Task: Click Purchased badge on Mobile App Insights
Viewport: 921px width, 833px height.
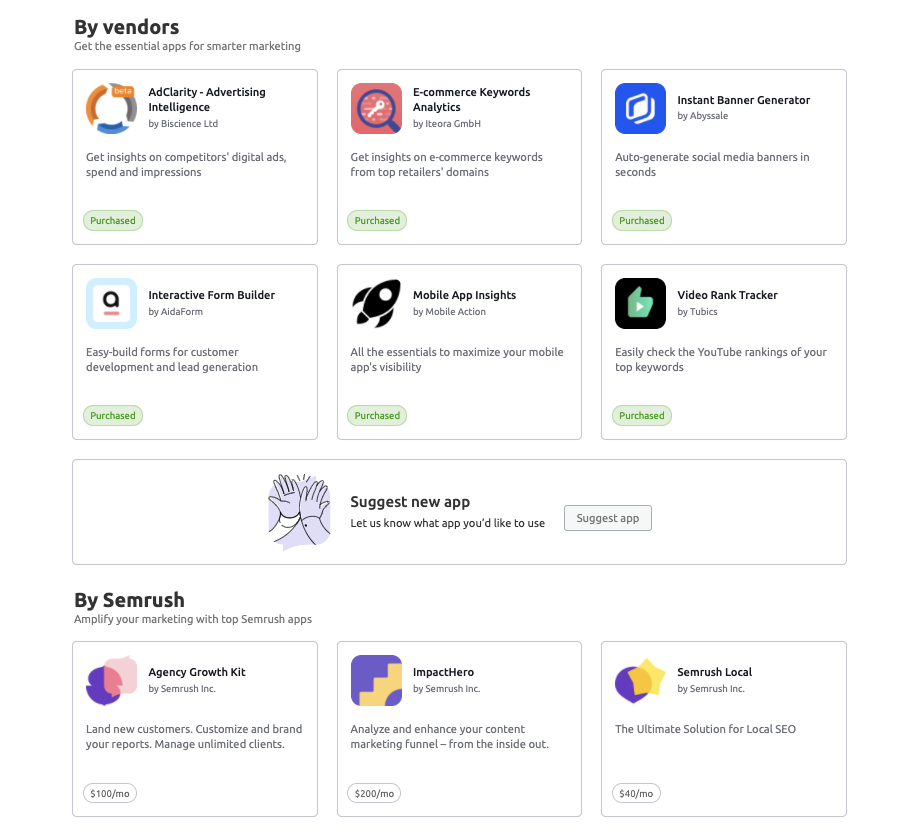Action: click(x=377, y=416)
